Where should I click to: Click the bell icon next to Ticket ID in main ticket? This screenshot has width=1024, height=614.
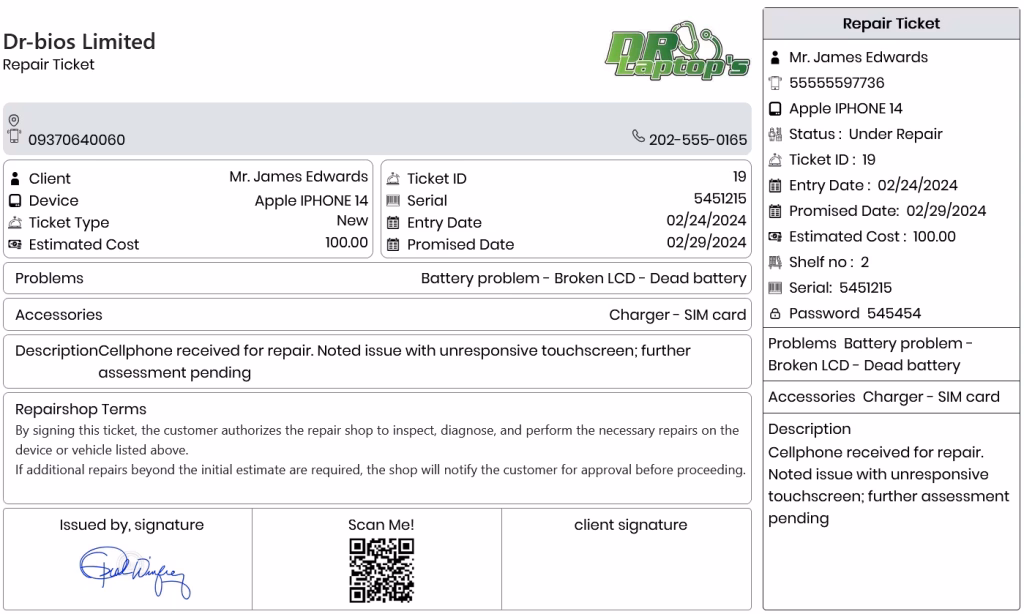(x=392, y=178)
